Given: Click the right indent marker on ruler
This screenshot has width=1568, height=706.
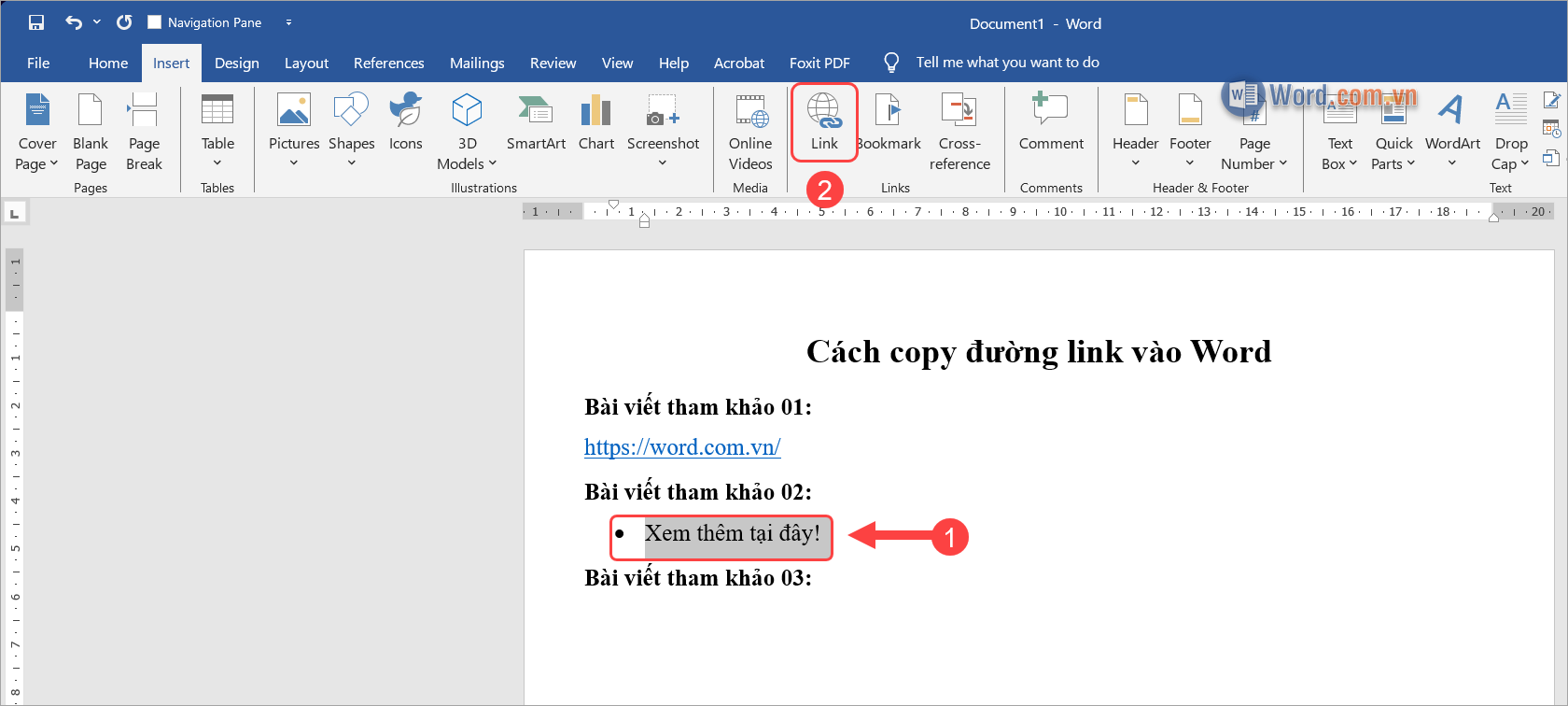Looking at the screenshot, I should [1494, 218].
